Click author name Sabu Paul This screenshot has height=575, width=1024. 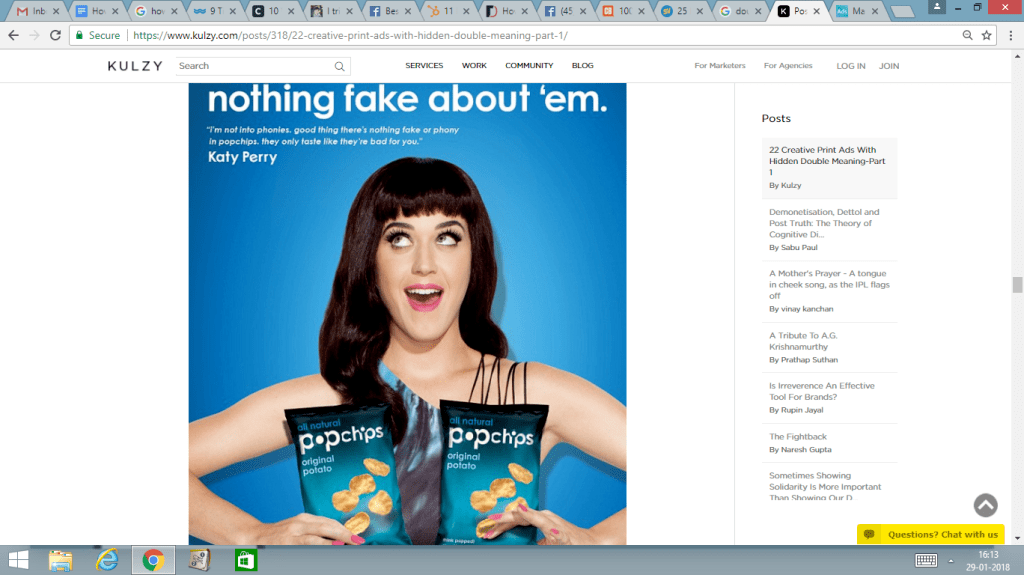coord(799,248)
